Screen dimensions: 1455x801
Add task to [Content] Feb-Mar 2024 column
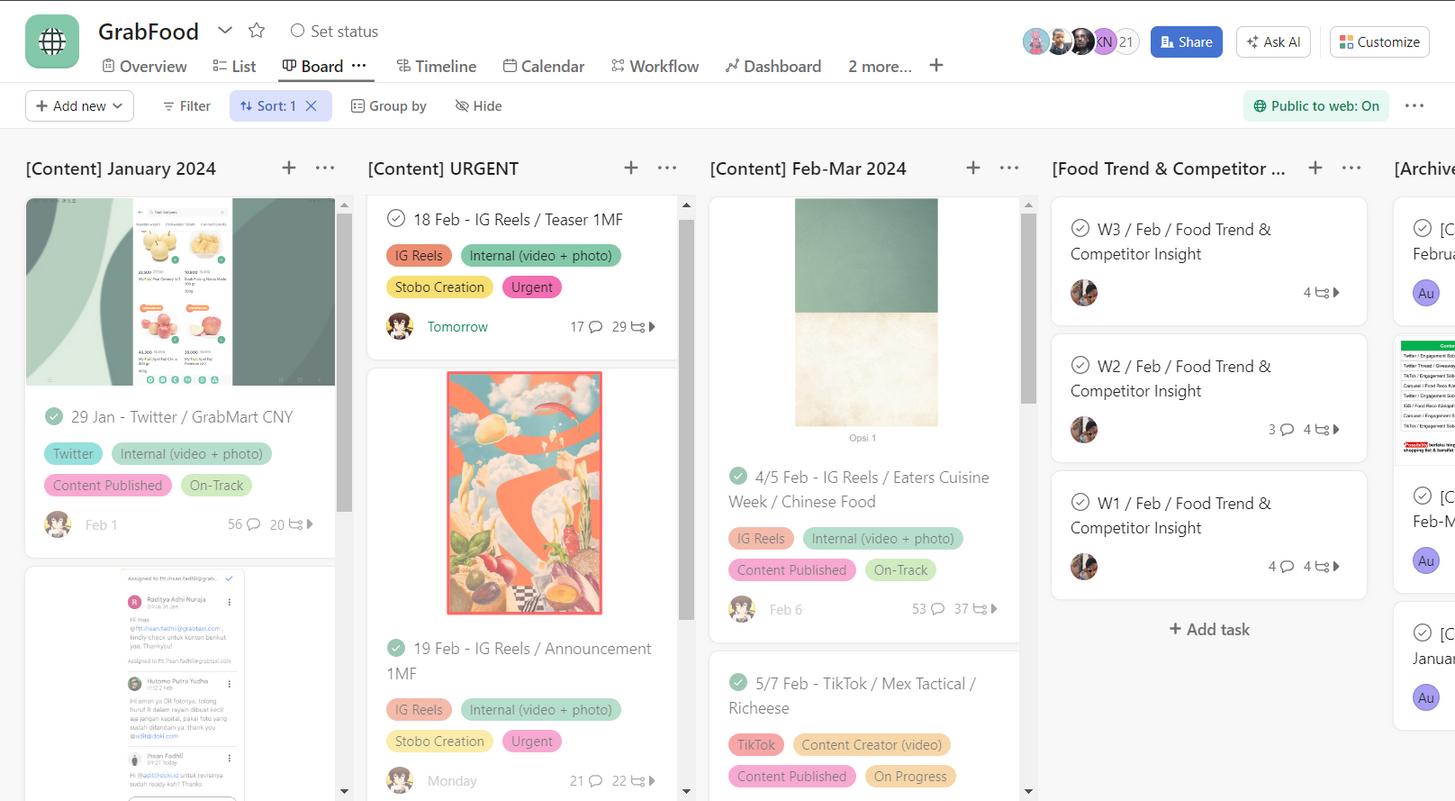973,168
